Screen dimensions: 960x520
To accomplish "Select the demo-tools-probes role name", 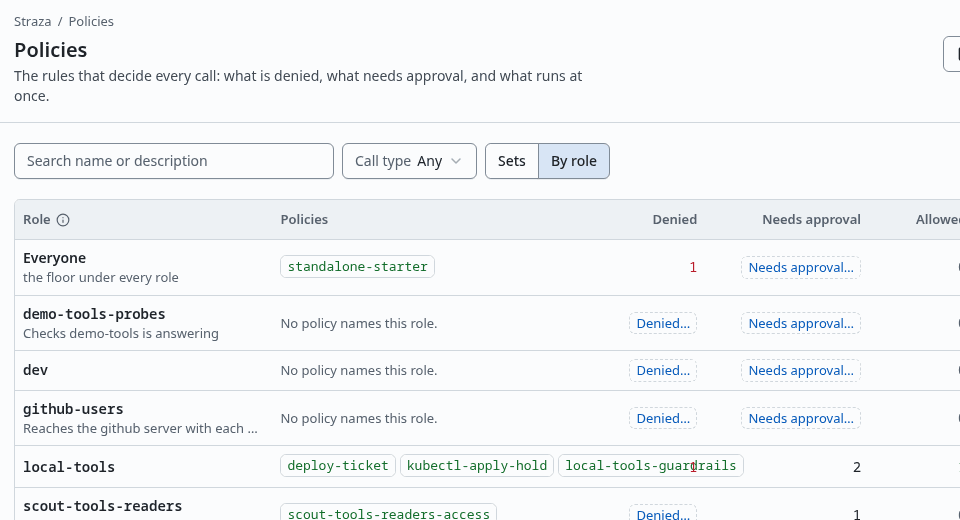I will [x=94, y=314].
